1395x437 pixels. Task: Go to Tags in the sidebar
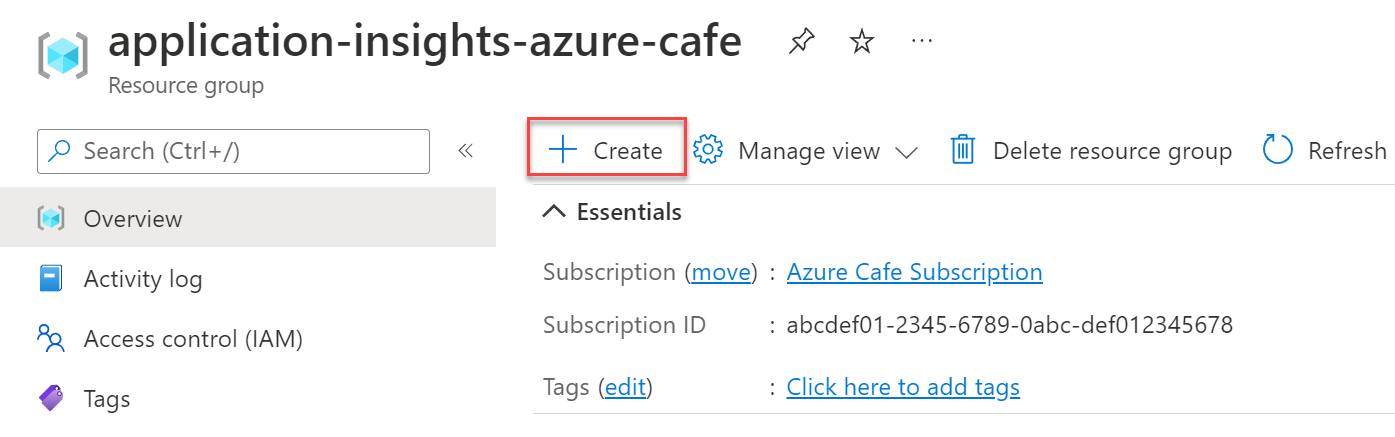[107, 399]
